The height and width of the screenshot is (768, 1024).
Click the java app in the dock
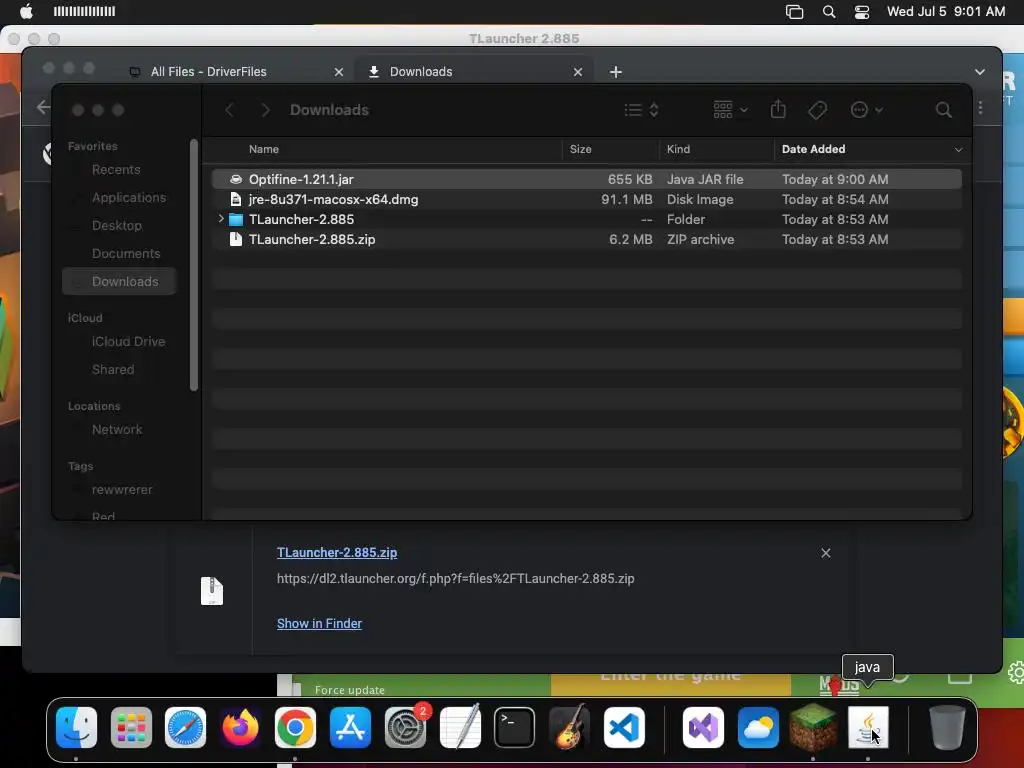coord(868,727)
